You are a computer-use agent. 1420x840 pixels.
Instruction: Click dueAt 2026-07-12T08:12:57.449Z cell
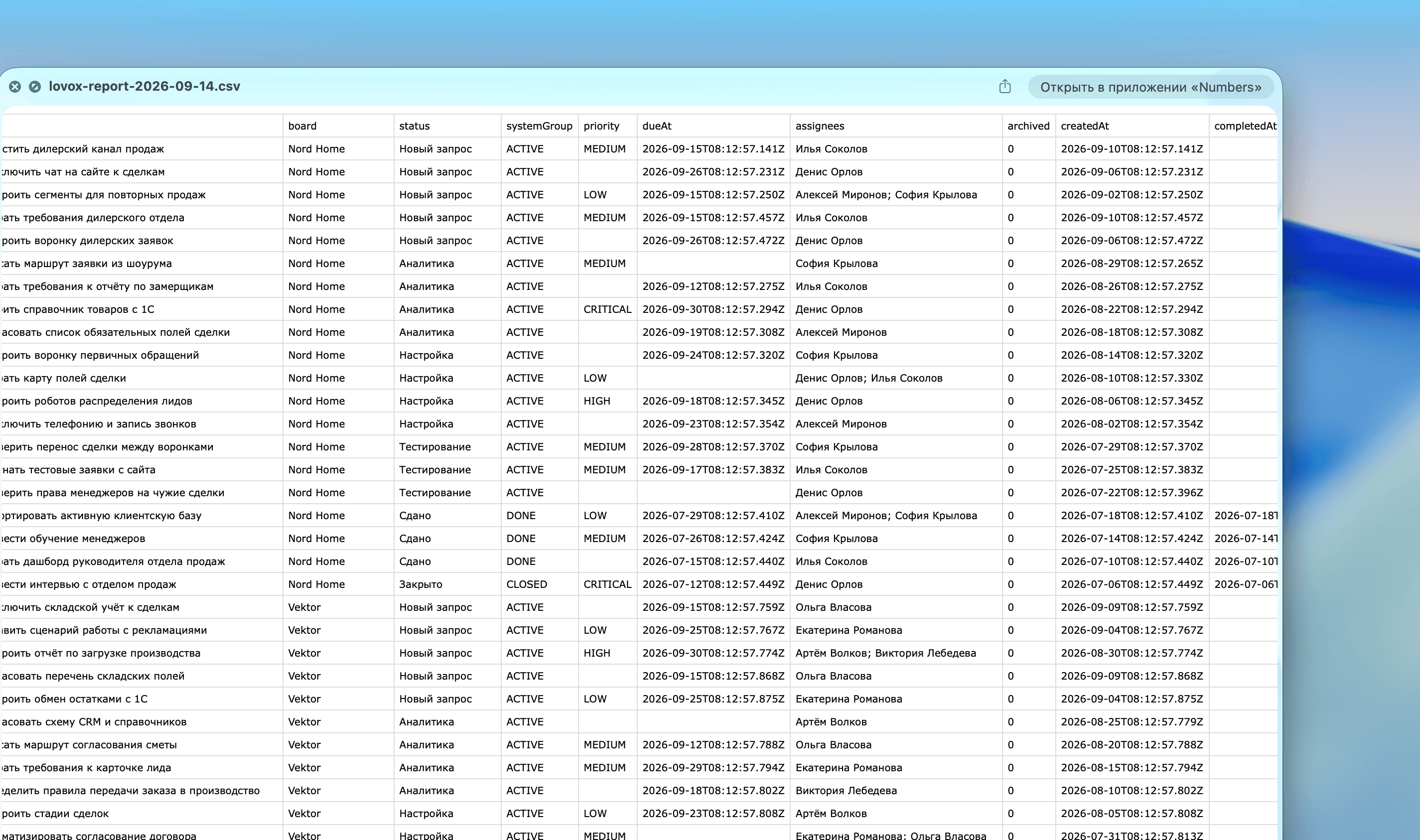(x=713, y=584)
